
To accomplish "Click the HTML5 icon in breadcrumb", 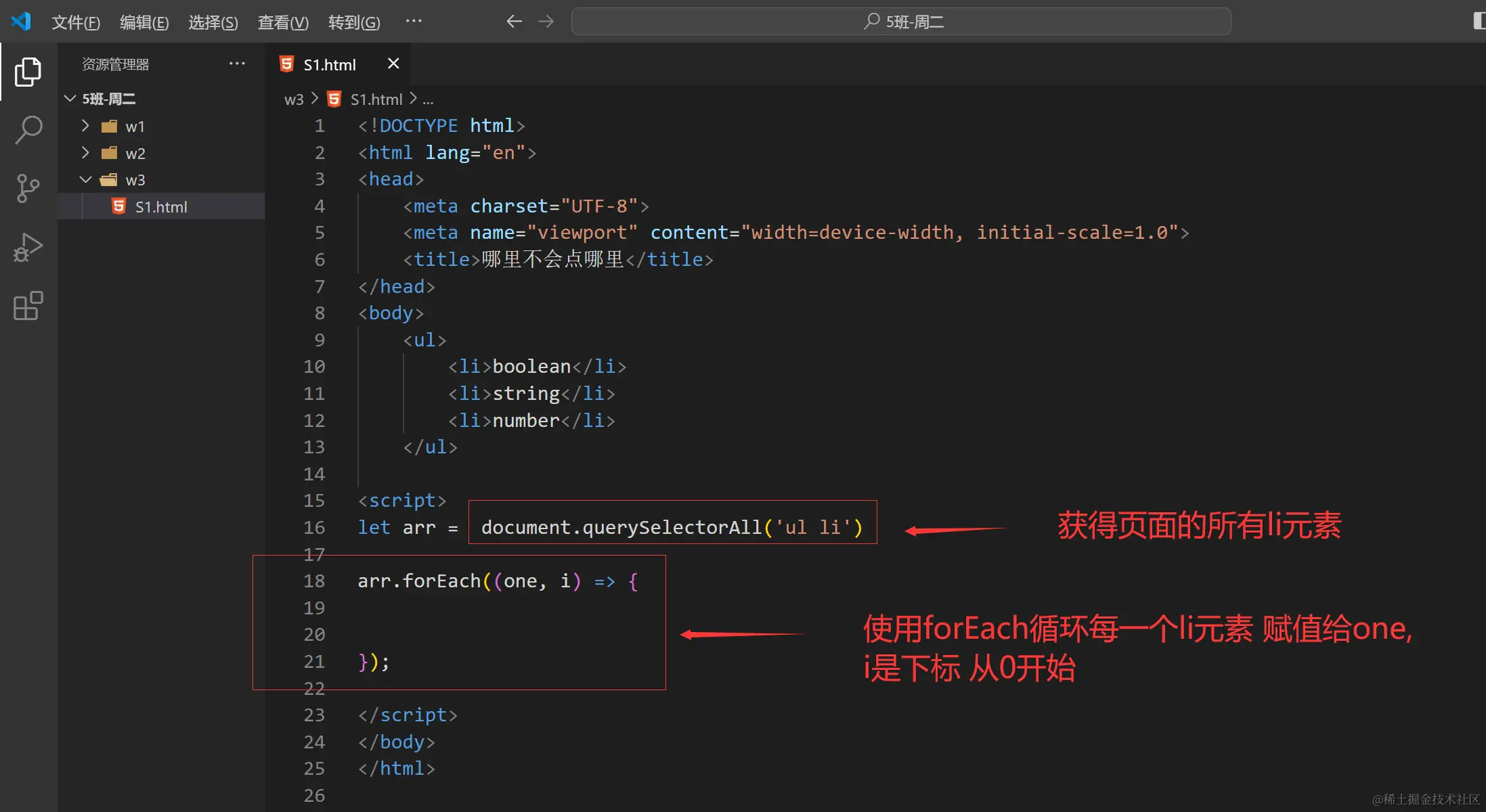I will 334,99.
